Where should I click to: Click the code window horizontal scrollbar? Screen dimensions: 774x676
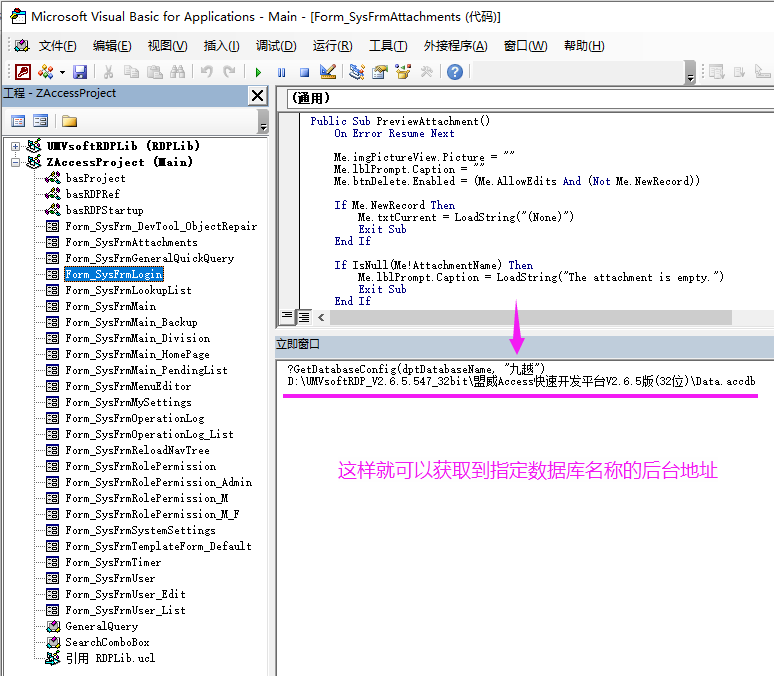[531, 318]
